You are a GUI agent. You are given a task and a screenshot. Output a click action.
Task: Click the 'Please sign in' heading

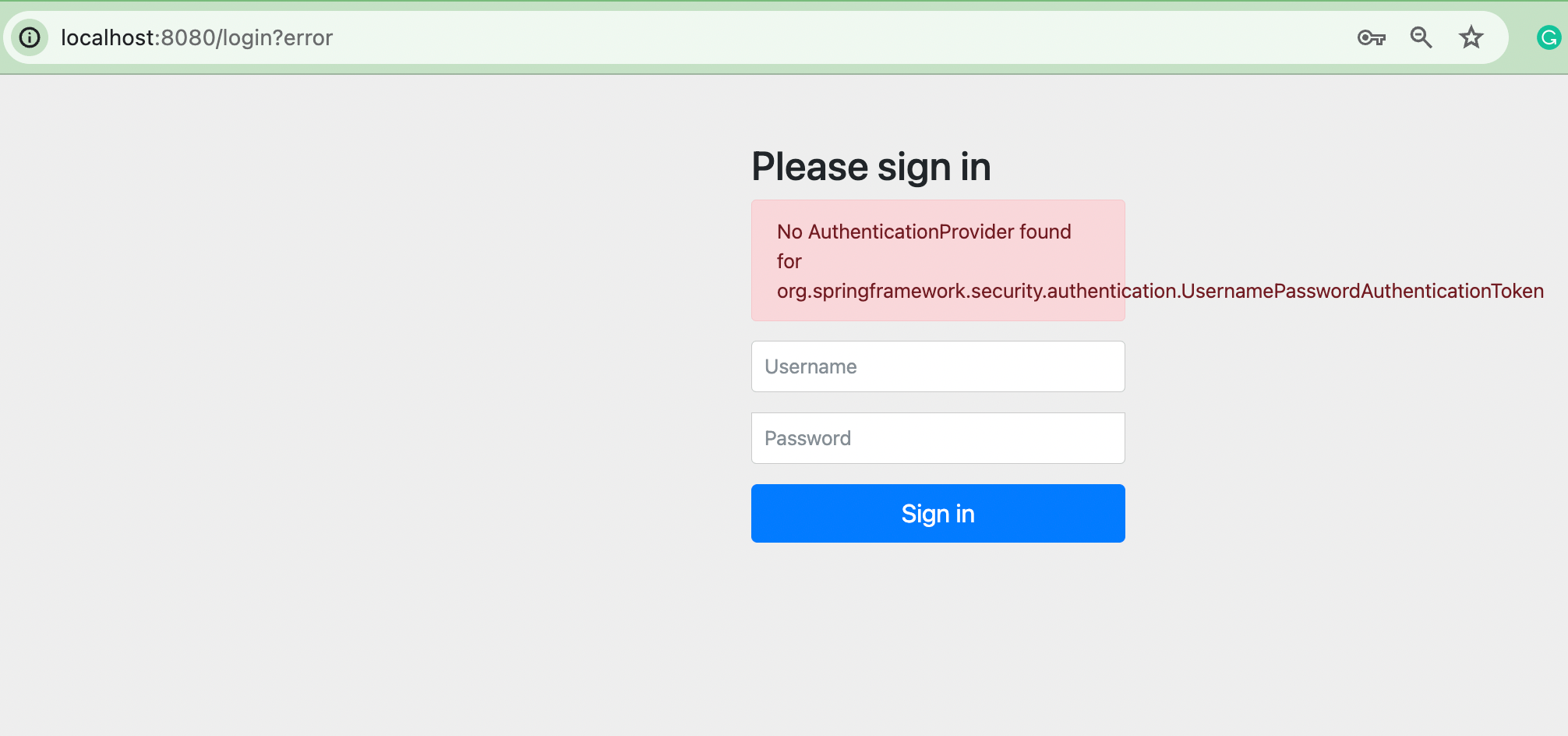[871, 167]
